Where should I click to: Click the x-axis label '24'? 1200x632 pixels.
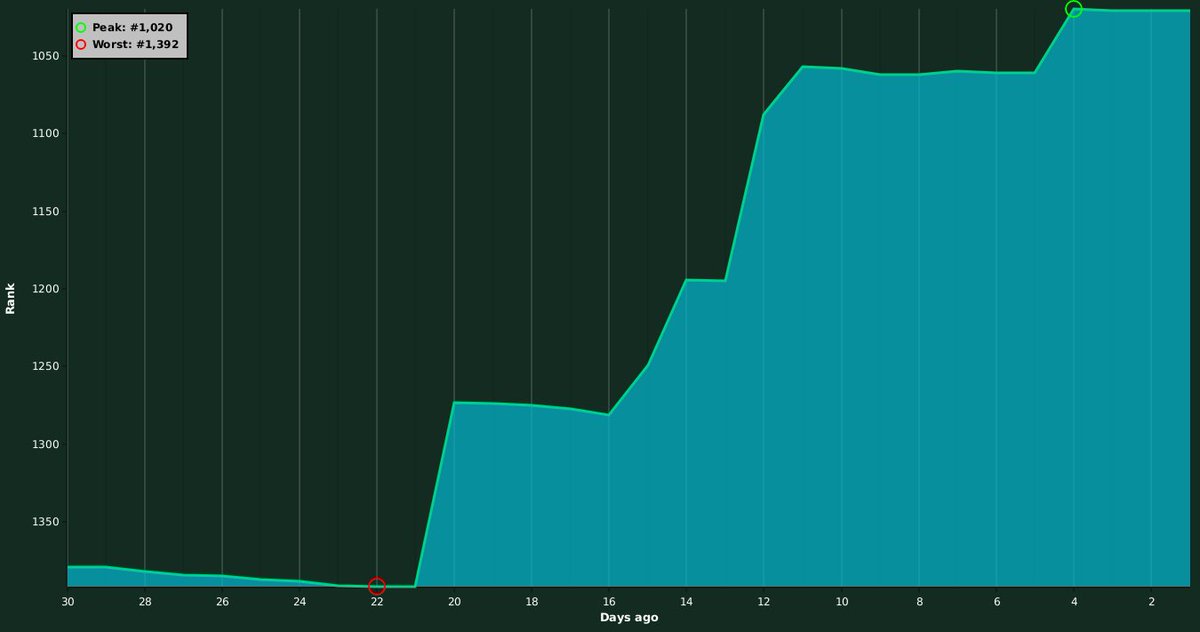point(300,602)
